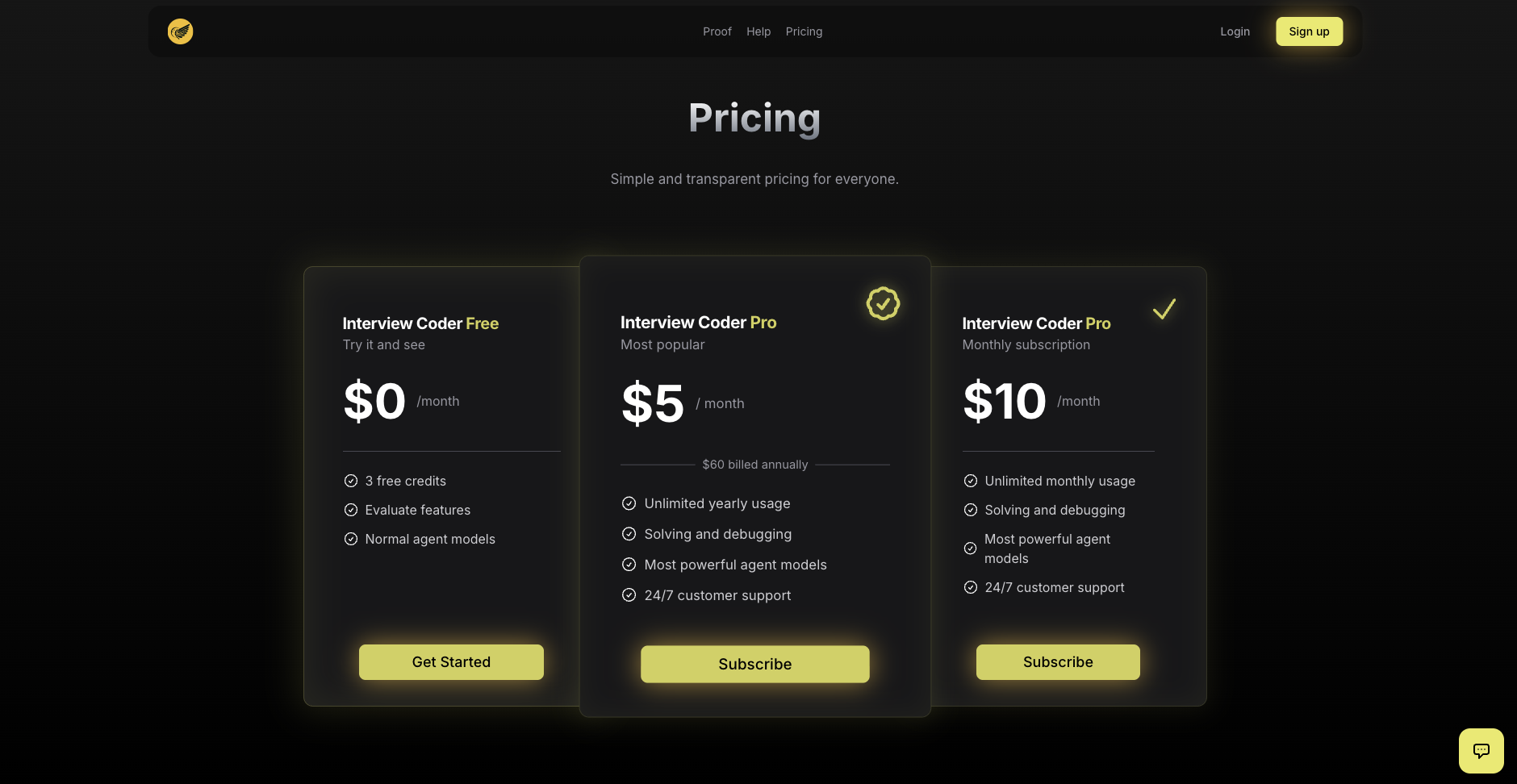Viewport: 1517px width, 784px height.
Task: Subscribe to the $10 monthly Pro plan
Action: point(1058,662)
